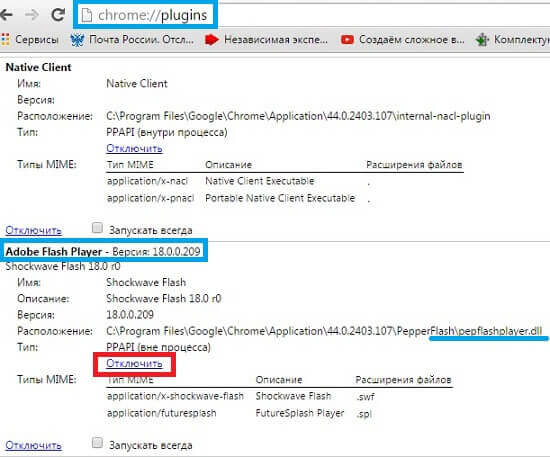
Task: Click the Shockwave Flash 18.0 r0 subtitle
Action: [x=63, y=266]
